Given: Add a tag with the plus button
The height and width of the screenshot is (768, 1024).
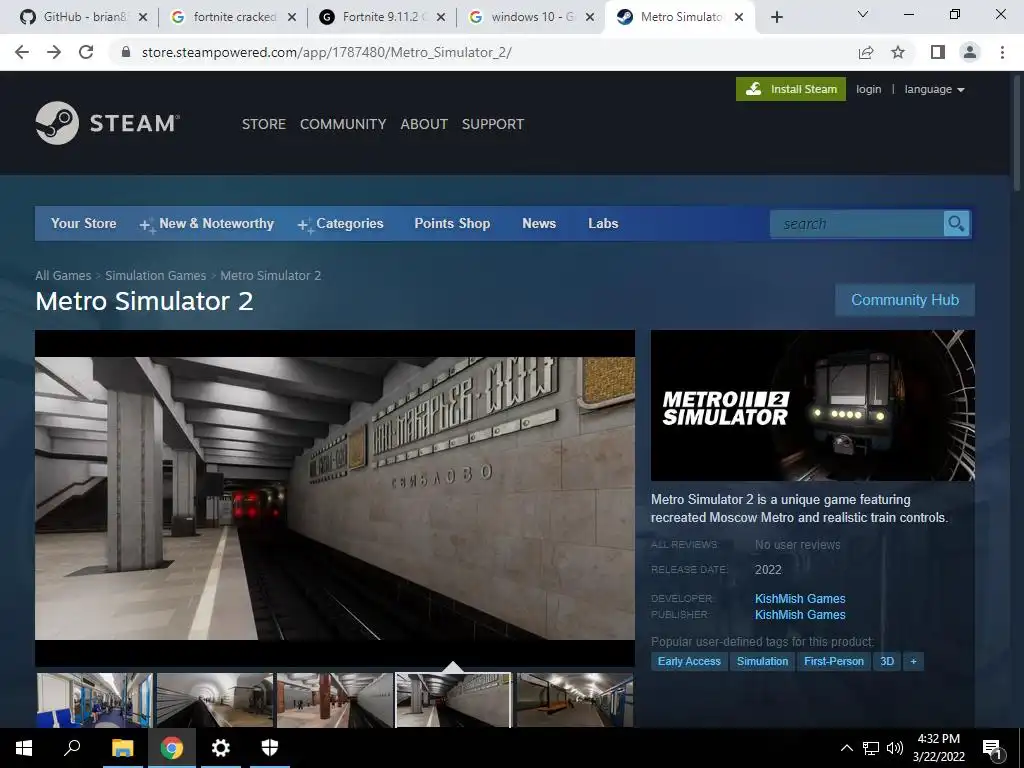Looking at the screenshot, I should click(913, 662).
